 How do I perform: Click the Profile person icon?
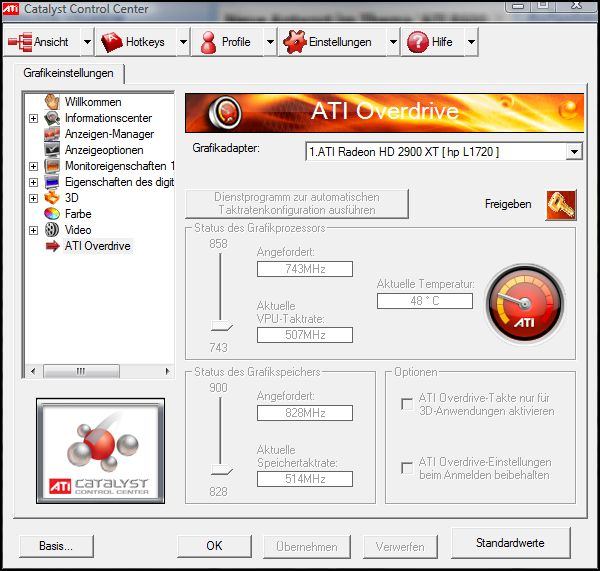click(x=208, y=42)
